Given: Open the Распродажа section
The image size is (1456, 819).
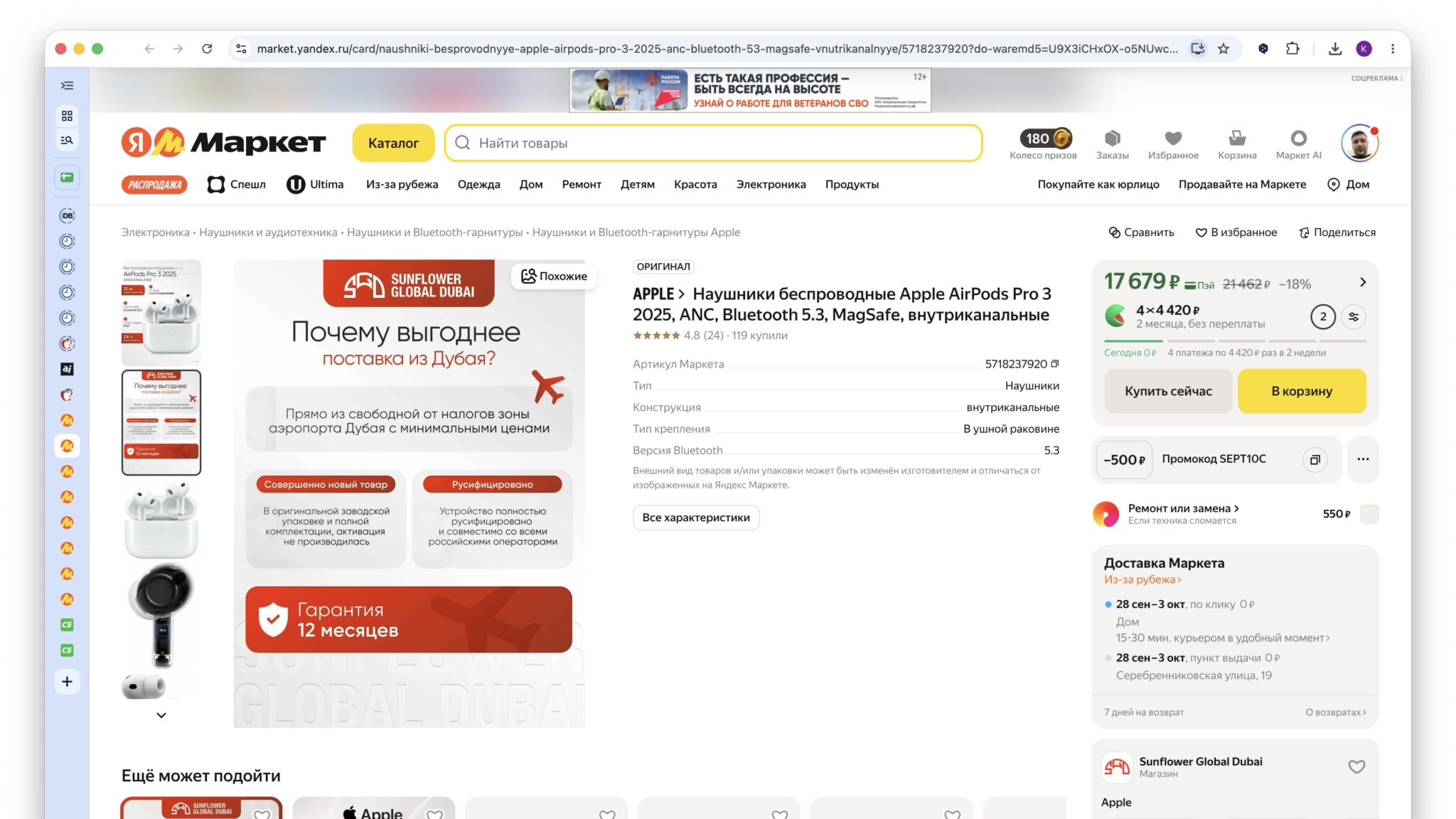Looking at the screenshot, I should pos(154,185).
